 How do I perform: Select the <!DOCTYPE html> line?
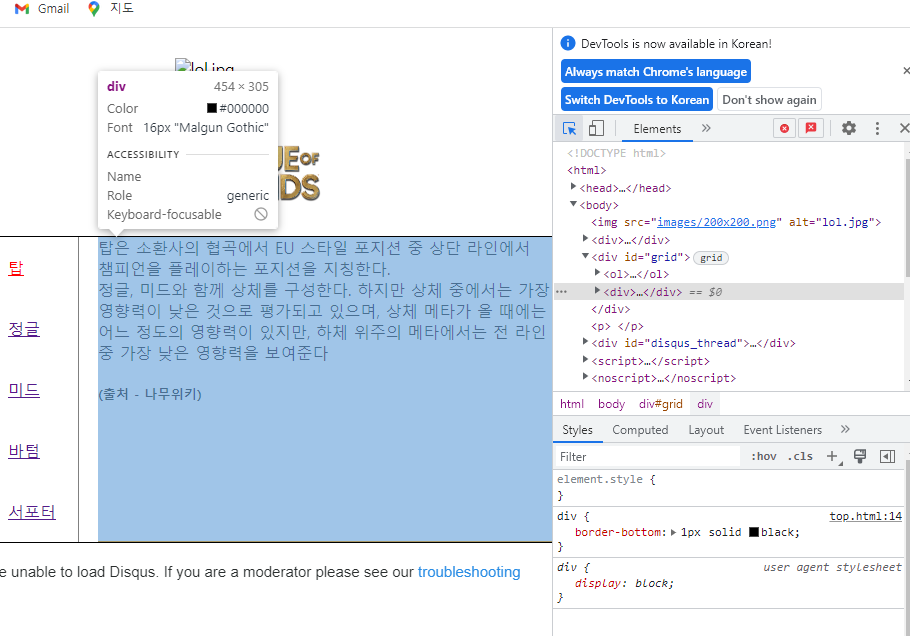(x=616, y=153)
